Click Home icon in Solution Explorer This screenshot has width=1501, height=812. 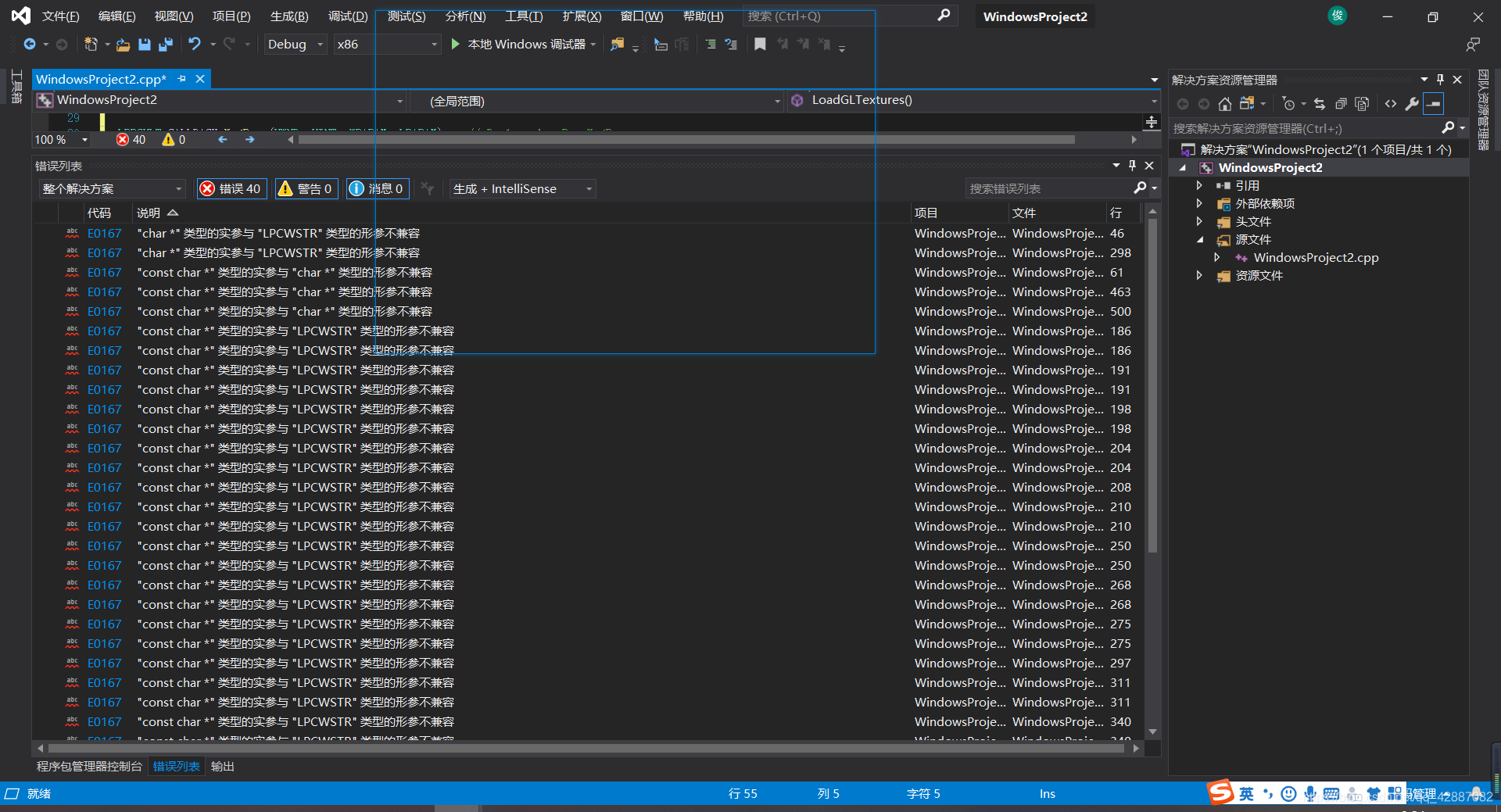tap(1225, 104)
